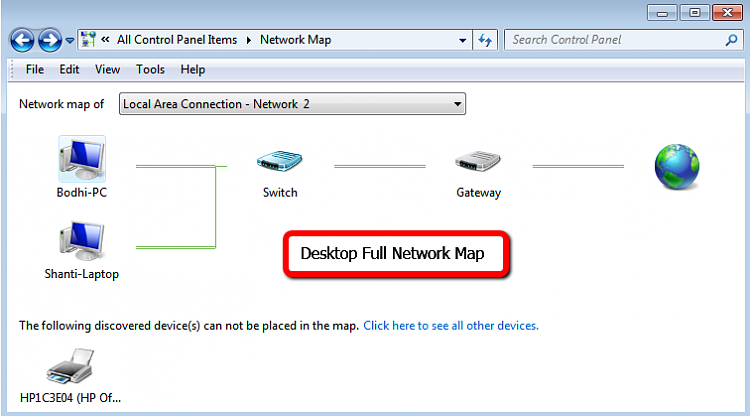The width and height of the screenshot is (750, 416).
Task: Close the Network Map window
Action: pyautogui.click(x=727, y=13)
